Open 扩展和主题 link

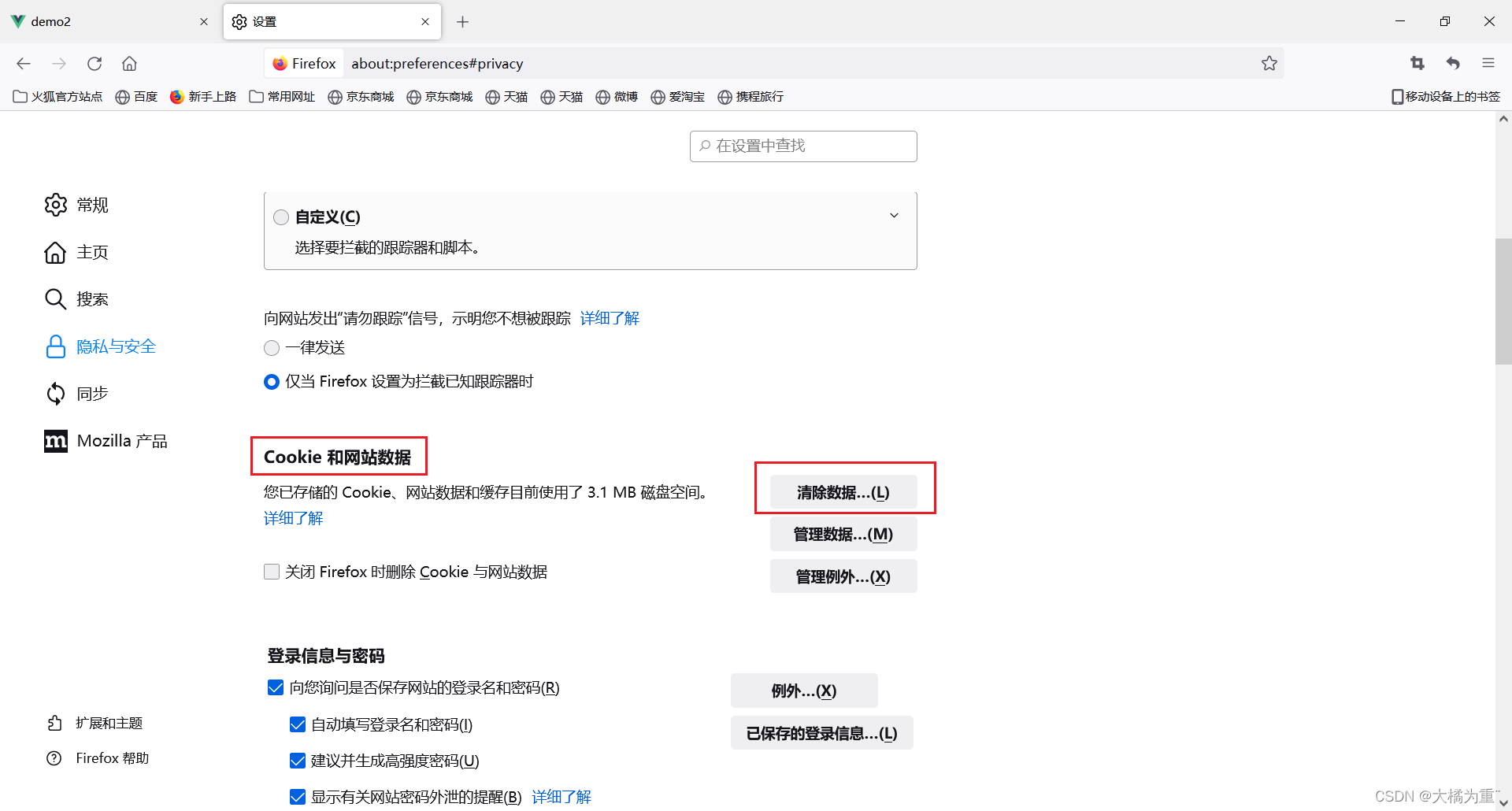tap(95, 723)
